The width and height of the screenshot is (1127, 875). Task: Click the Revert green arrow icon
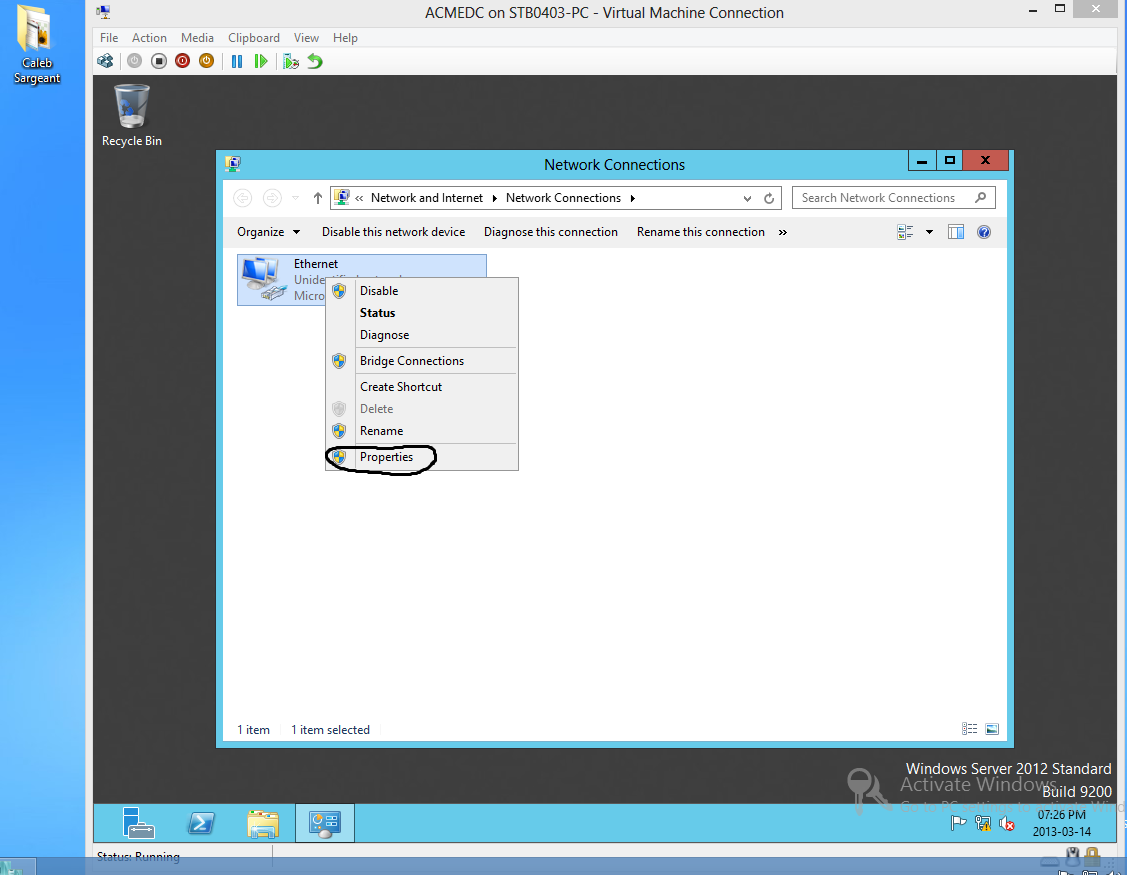pos(315,61)
